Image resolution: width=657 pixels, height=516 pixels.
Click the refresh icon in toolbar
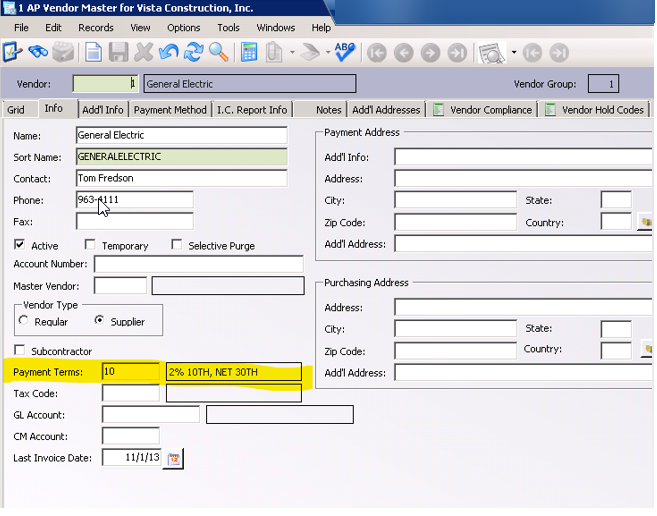[x=194, y=52]
